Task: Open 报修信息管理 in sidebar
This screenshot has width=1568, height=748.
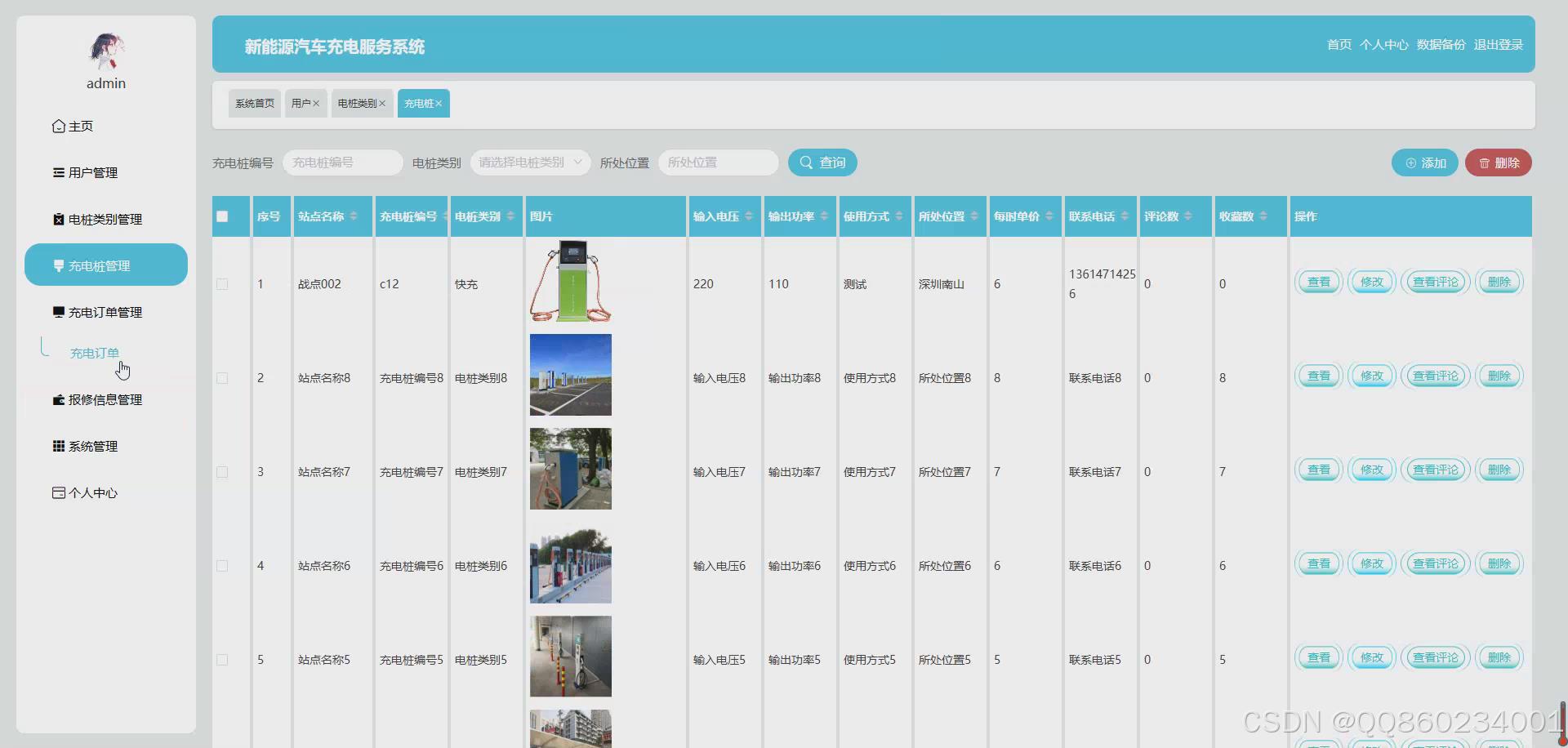Action: point(97,399)
